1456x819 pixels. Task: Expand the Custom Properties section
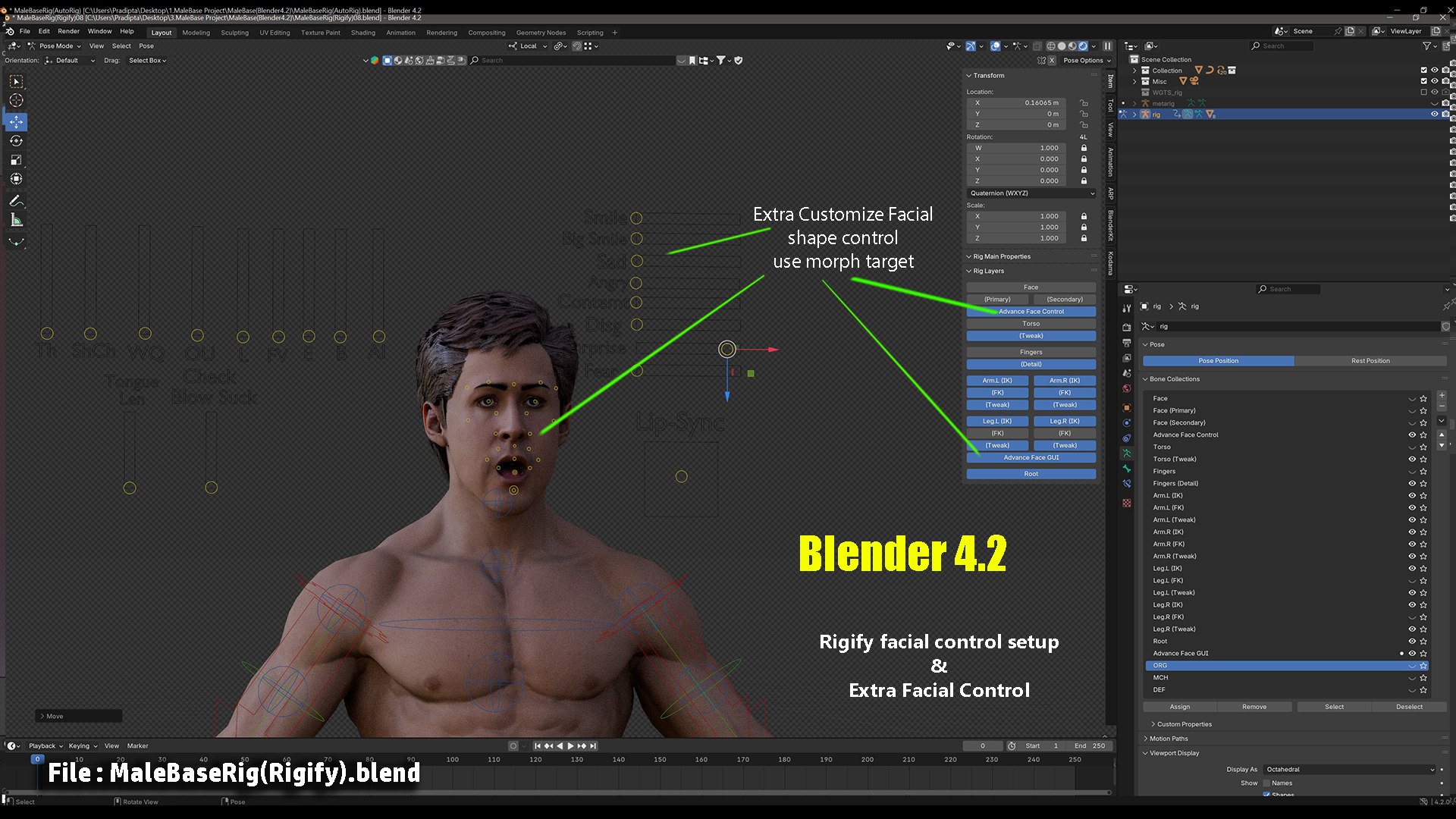point(1183,724)
